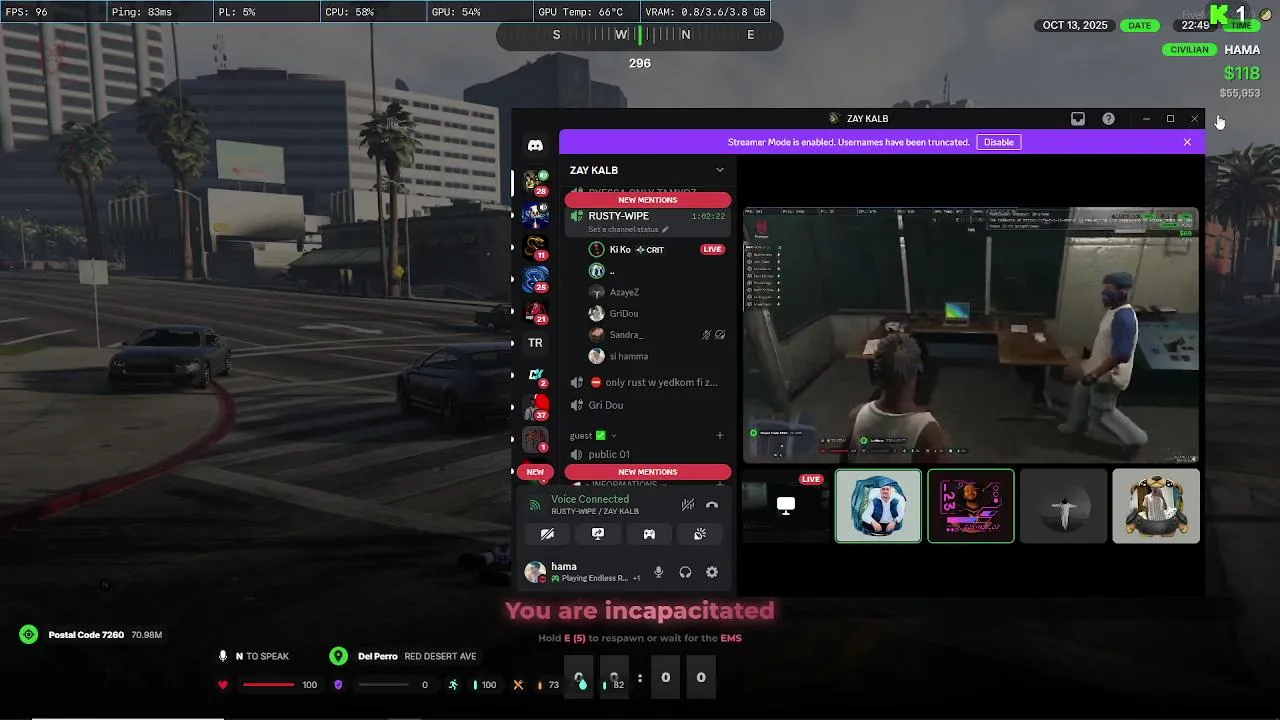Screen dimensions: 1280x720
Task: Click the CIVILIAN job badge
Action: click(1189, 50)
